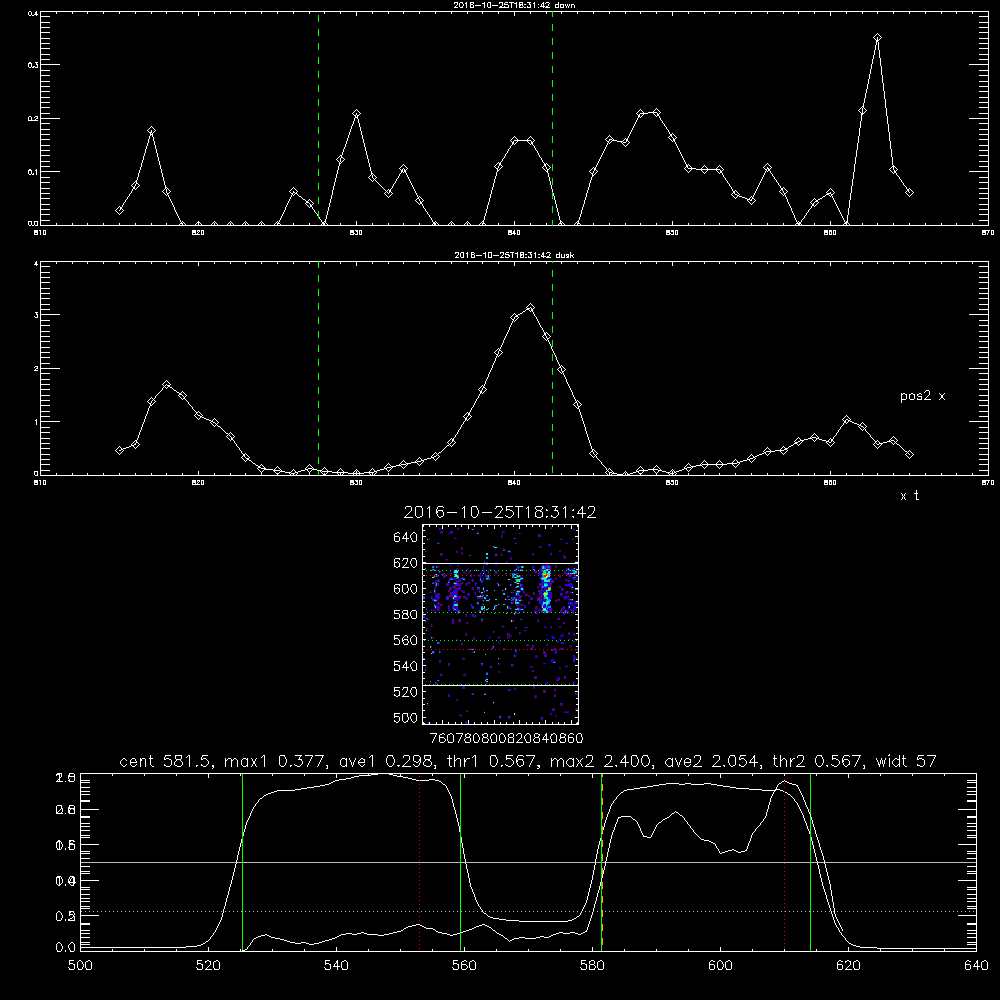1000x1000 pixels.
Task: Click the dusk plot's first peak diamond near 1.7
Action: click(x=166, y=385)
